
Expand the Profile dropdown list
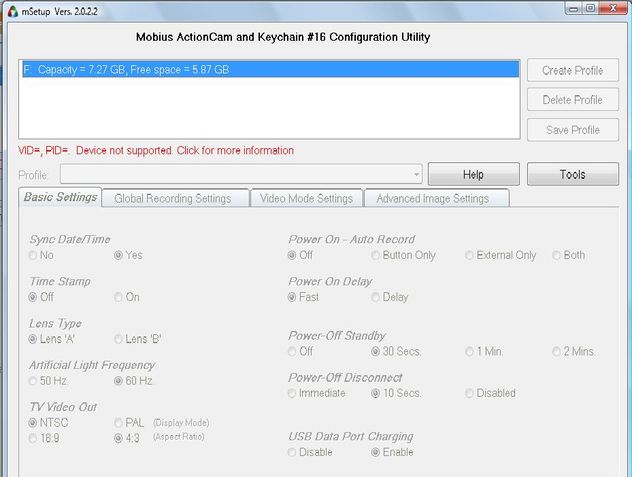click(416, 174)
